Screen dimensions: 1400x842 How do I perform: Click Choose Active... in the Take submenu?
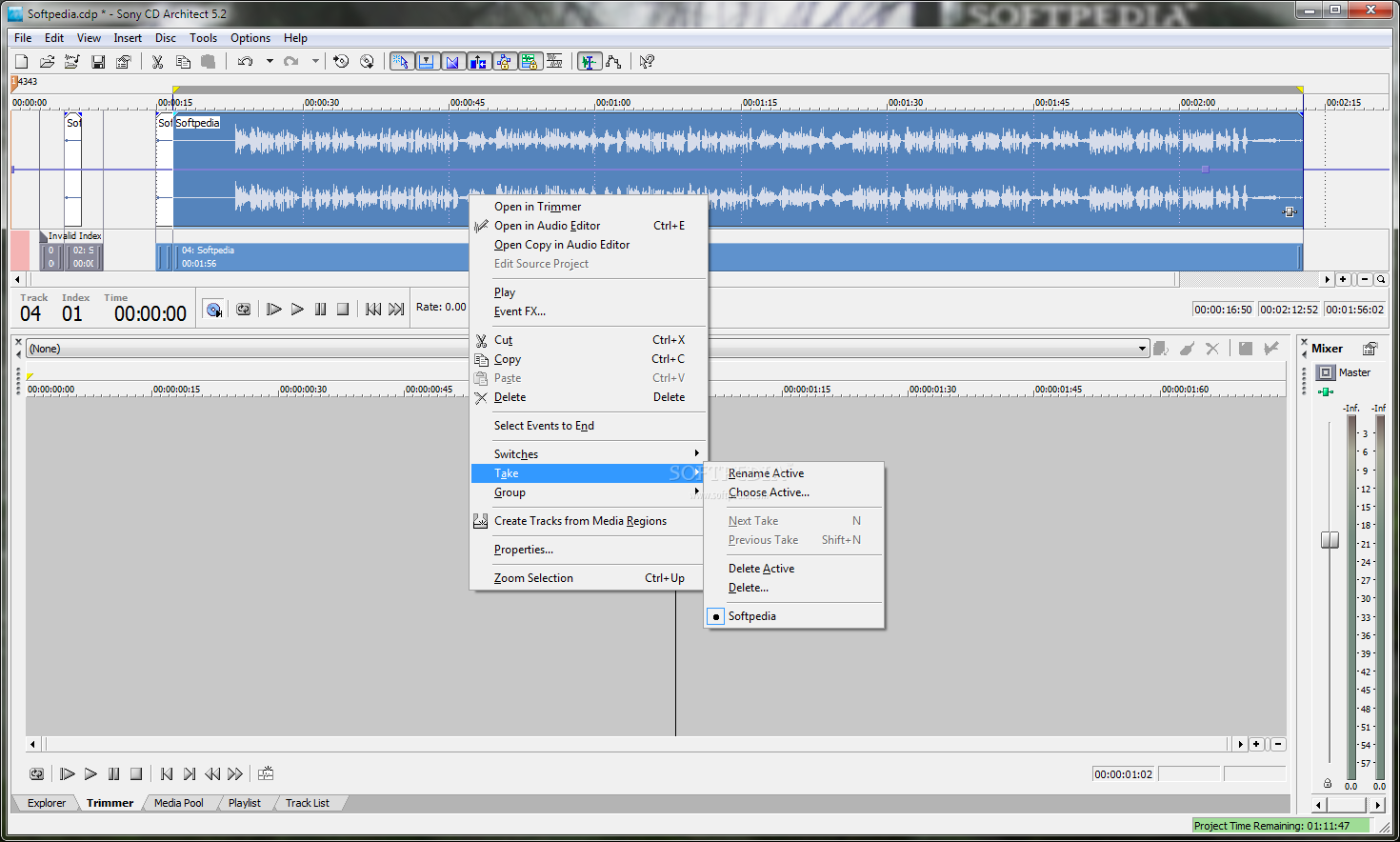point(794,492)
